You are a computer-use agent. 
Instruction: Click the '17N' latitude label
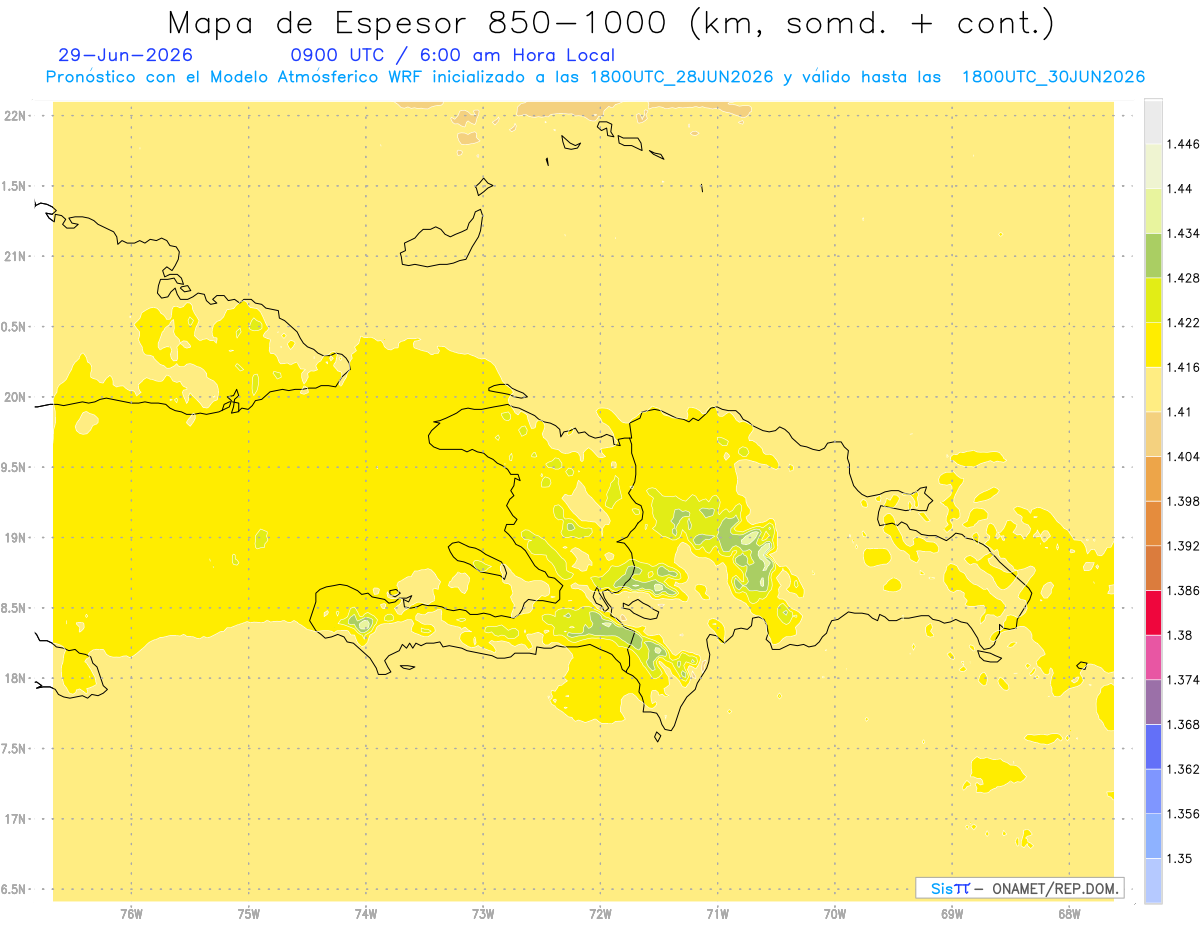coord(16,819)
